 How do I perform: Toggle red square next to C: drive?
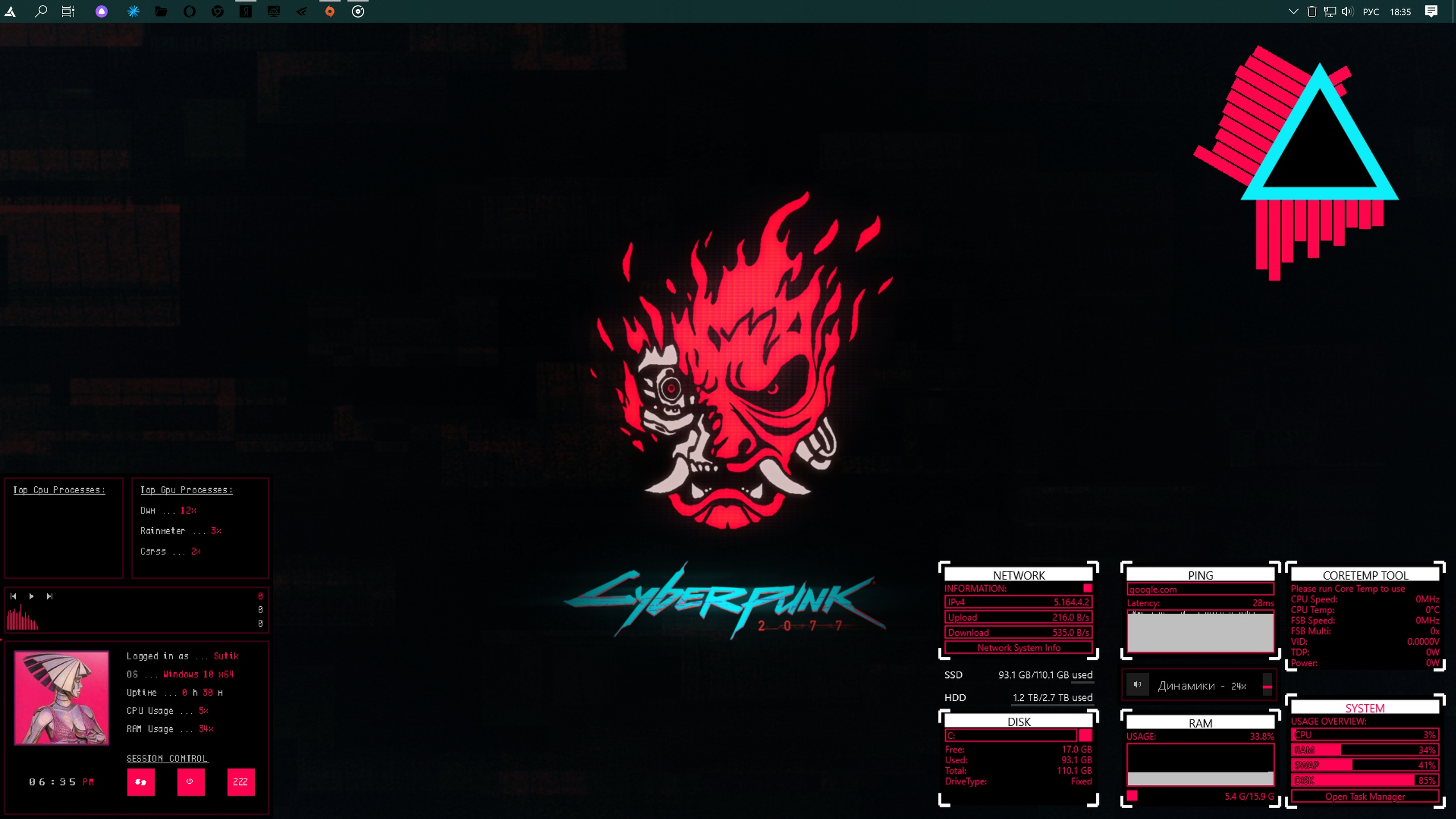[x=1085, y=735]
